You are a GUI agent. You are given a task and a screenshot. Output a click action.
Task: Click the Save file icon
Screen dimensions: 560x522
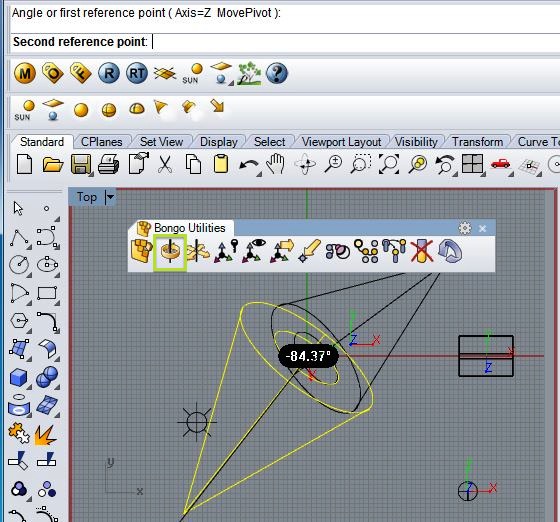coord(81,165)
